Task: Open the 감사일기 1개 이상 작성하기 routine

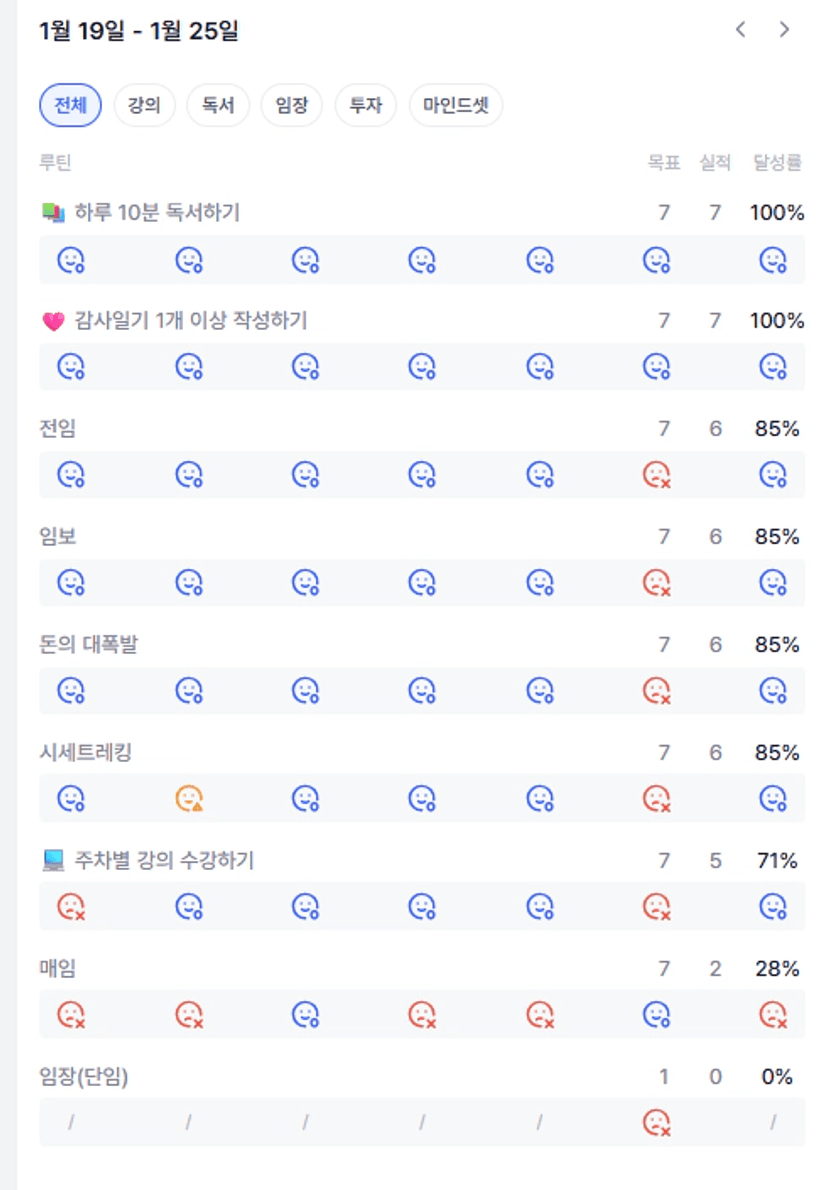Action: [x=190, y=321]
